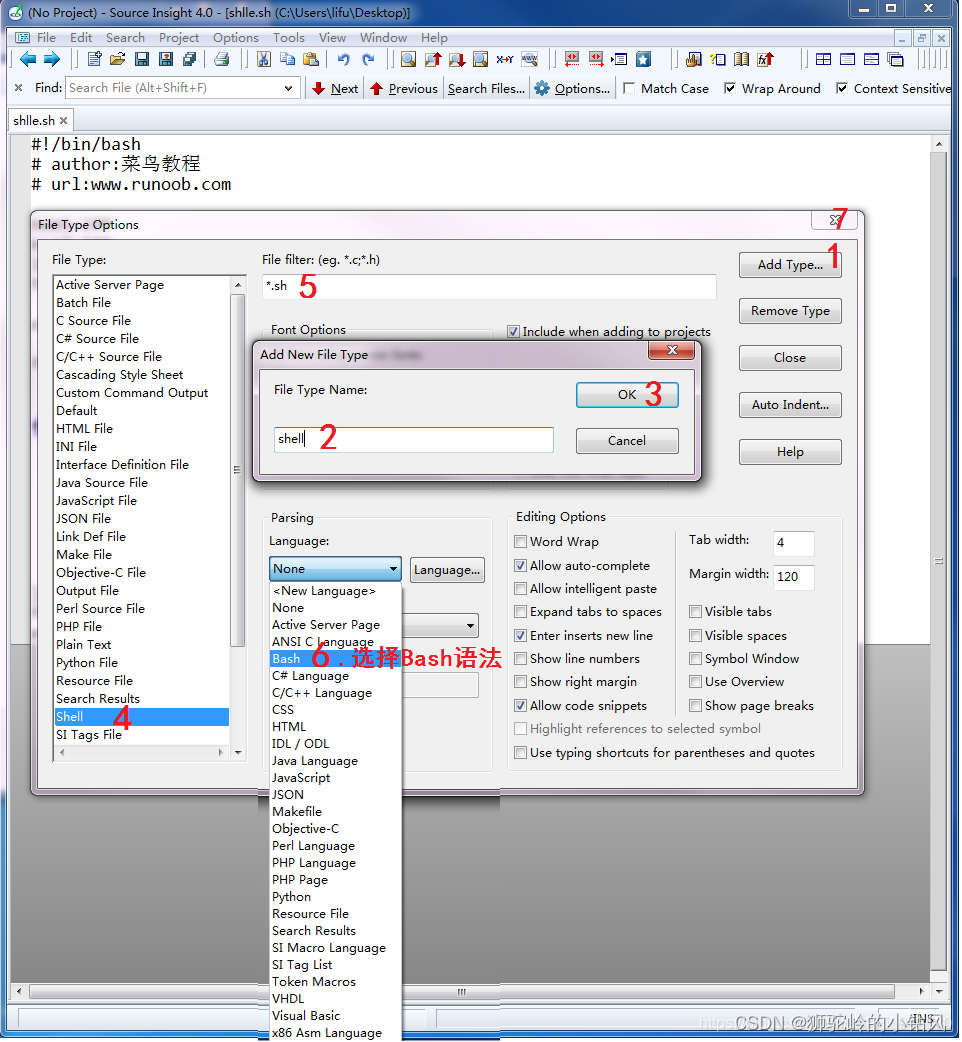
Task: Uncheck Allow auto-complete
Action: coord(521,566)
